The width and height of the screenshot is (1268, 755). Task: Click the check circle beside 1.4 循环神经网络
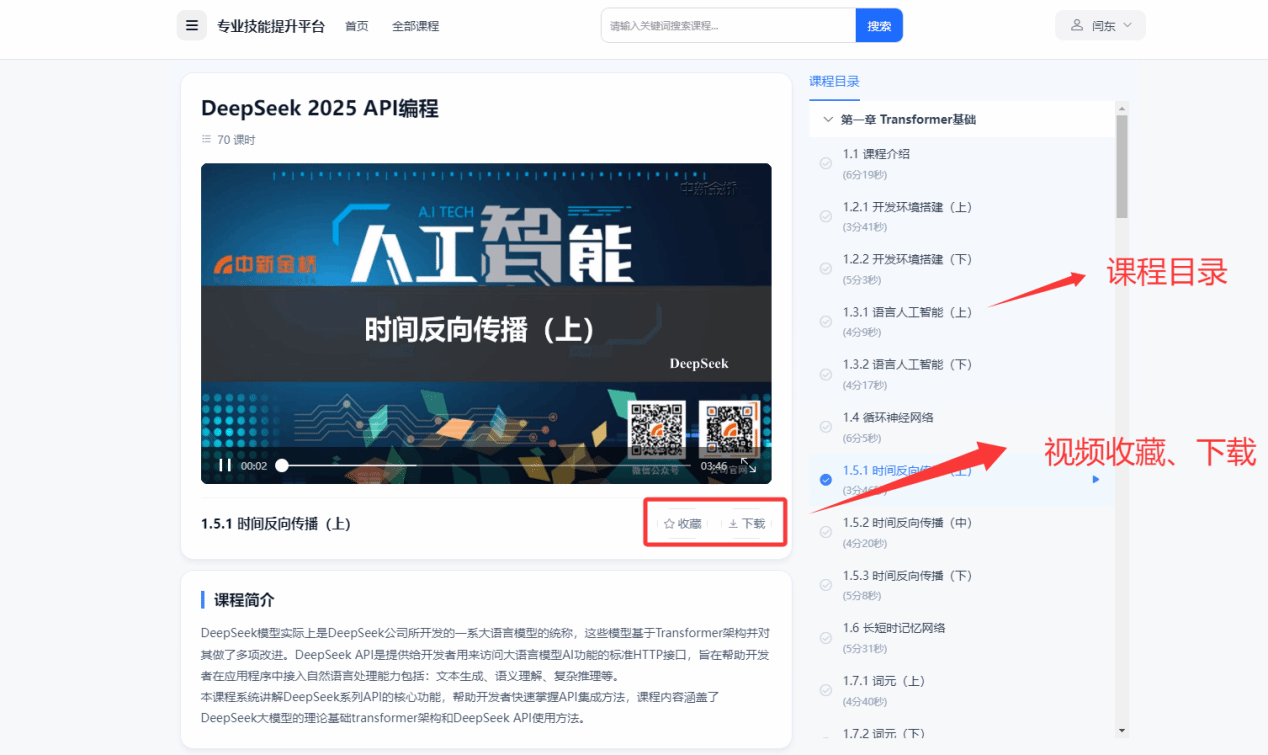click(x=826, y=427)
